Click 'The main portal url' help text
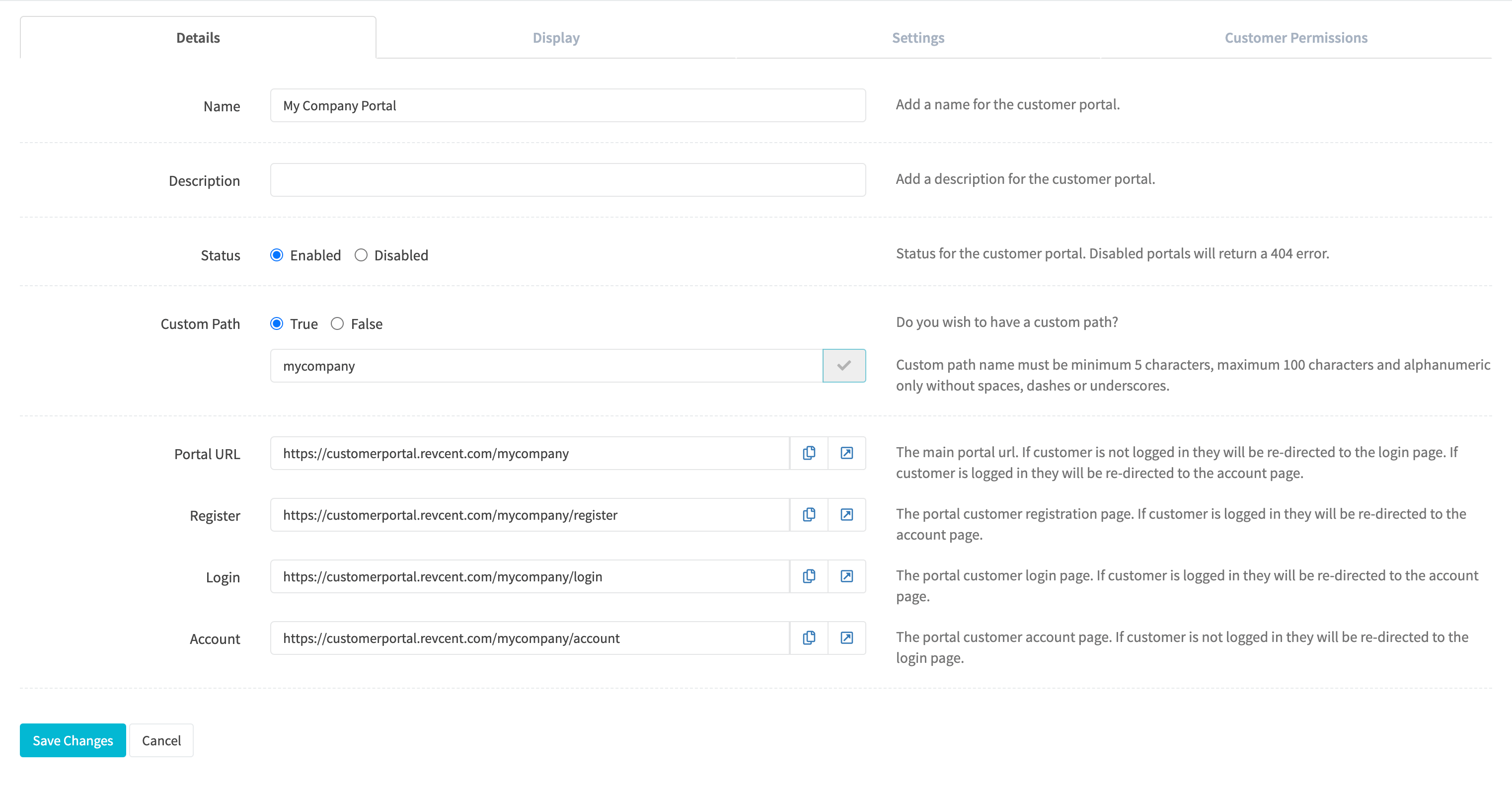 coord(1177,462)
